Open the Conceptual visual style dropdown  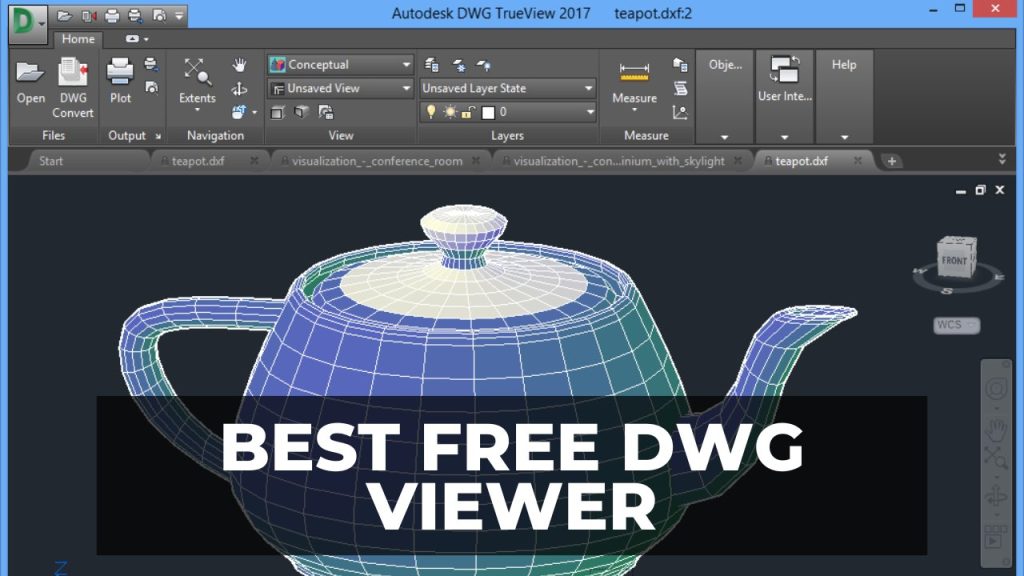341,64
